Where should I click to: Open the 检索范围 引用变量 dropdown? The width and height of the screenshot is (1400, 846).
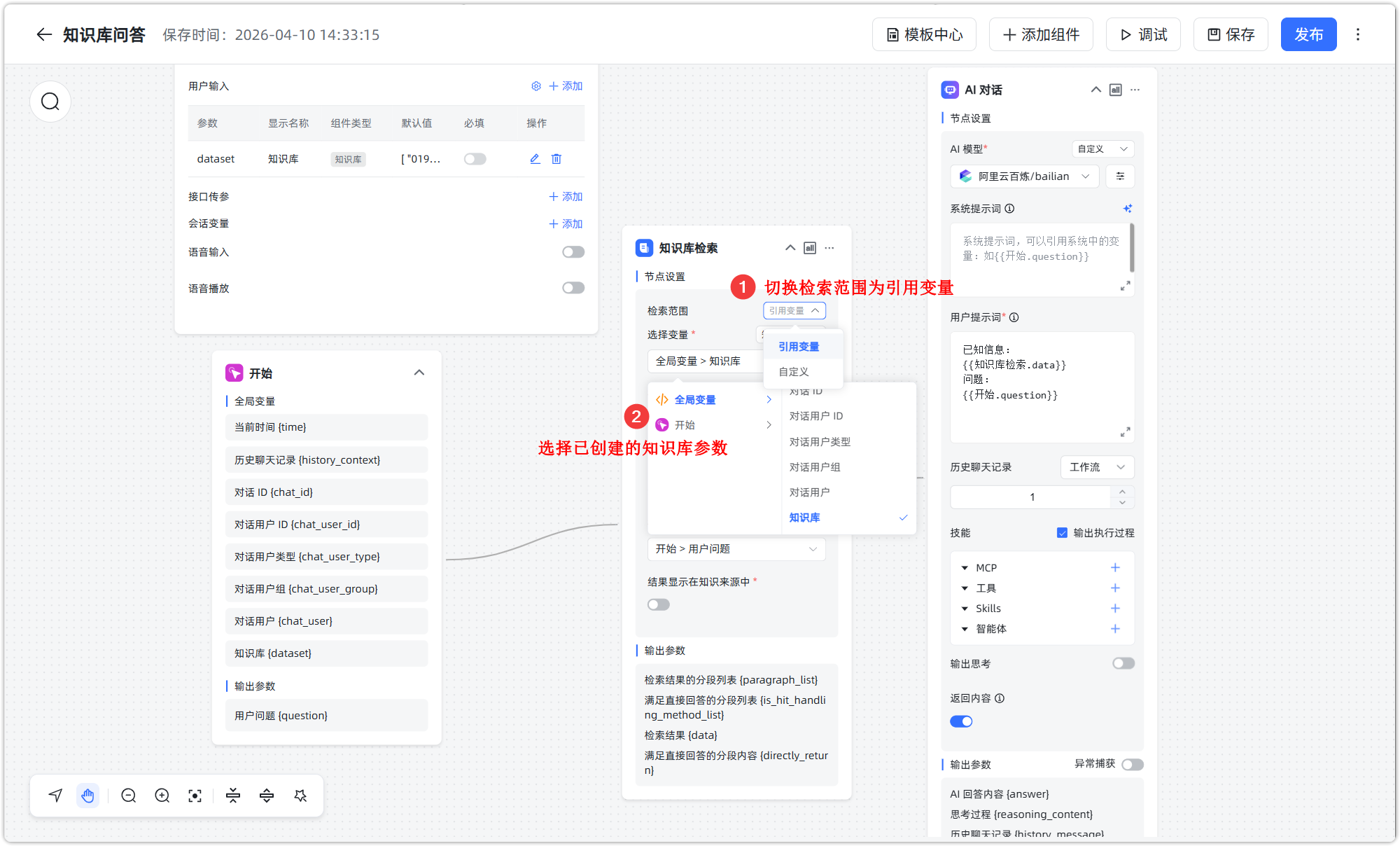click(x=794, y=310)
